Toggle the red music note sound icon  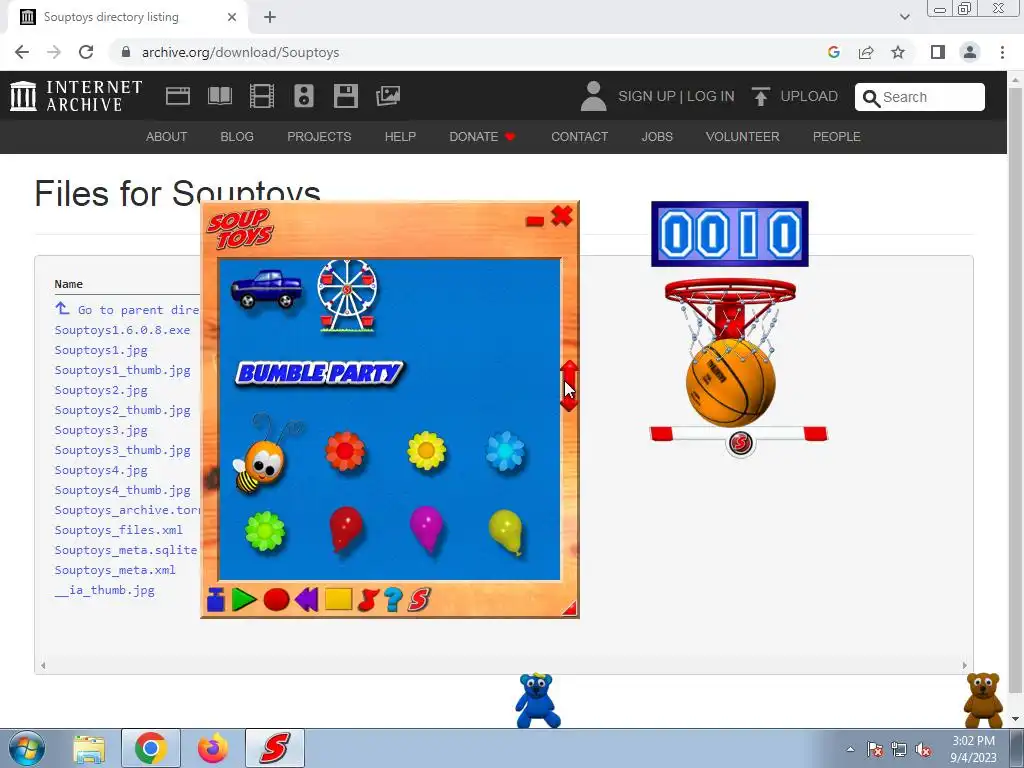(368, 600)
